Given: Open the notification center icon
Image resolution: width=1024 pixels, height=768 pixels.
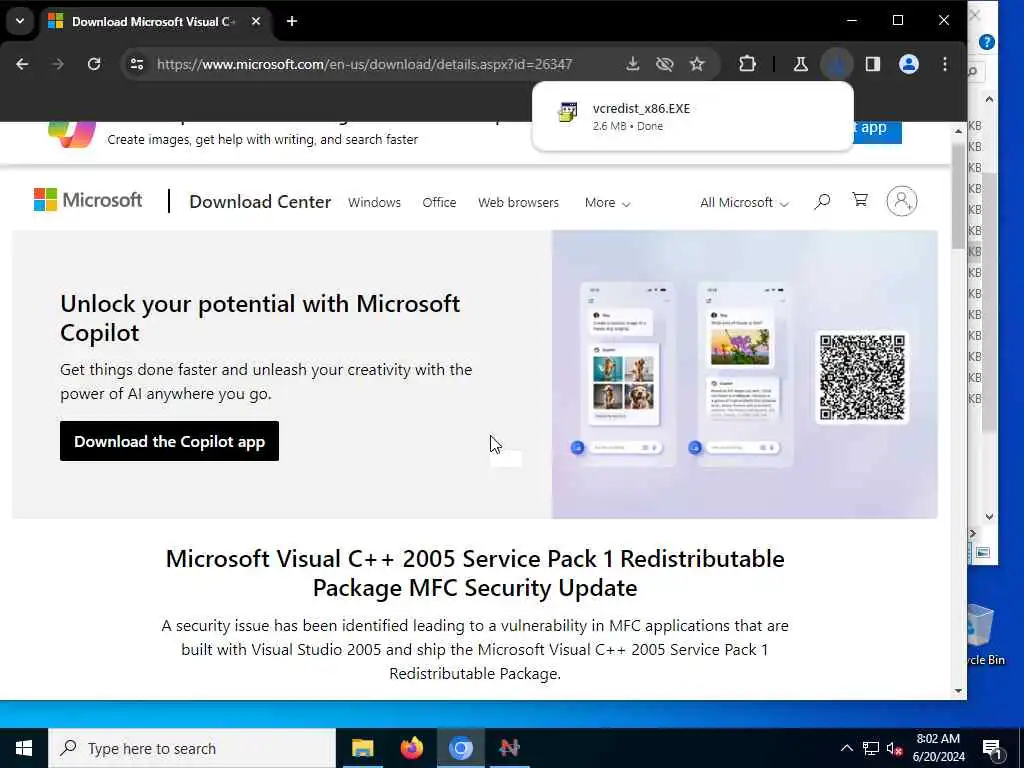Looking at the screenshot, I should click(993, 748).
